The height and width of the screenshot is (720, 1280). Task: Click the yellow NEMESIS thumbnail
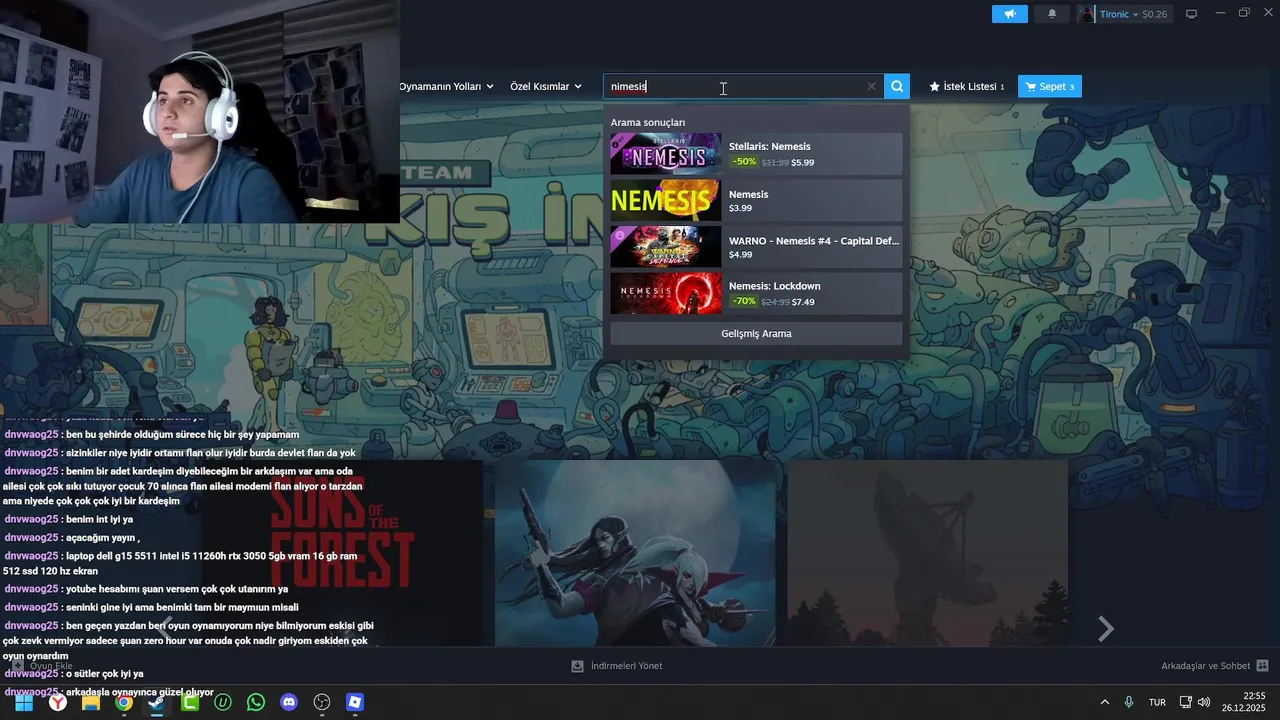click(x=666, y=200)
